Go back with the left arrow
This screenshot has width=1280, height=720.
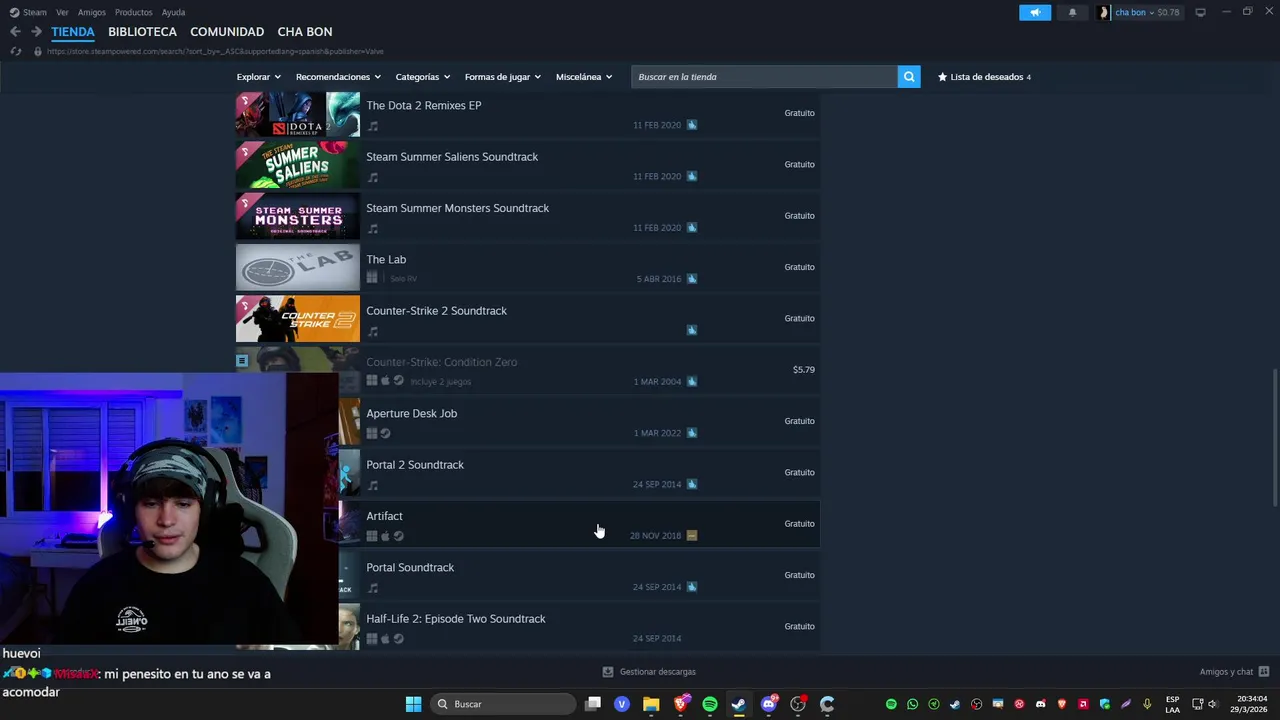point(15,32)
